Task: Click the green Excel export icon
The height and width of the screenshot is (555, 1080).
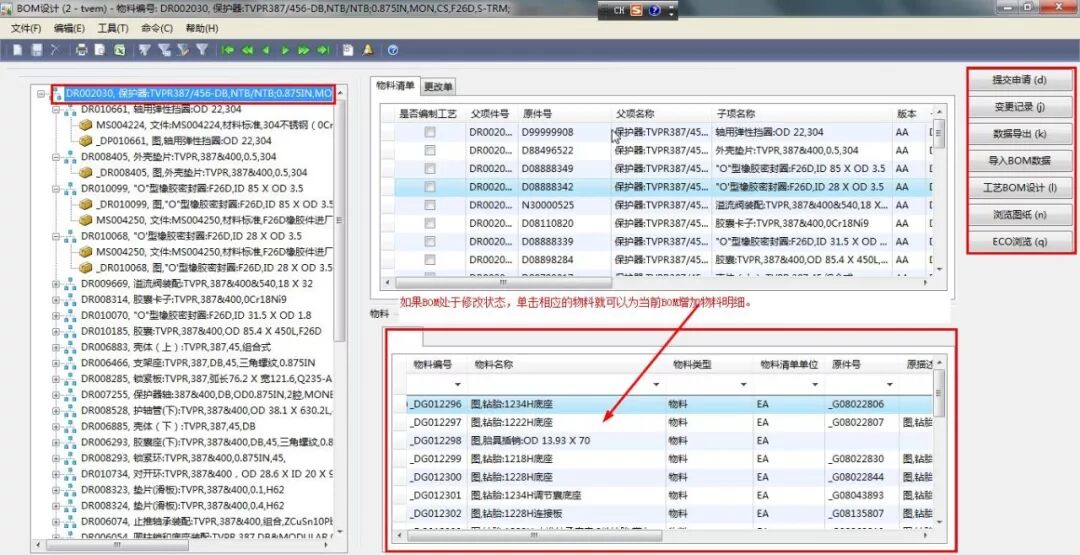Action: [x=119, y=50]
